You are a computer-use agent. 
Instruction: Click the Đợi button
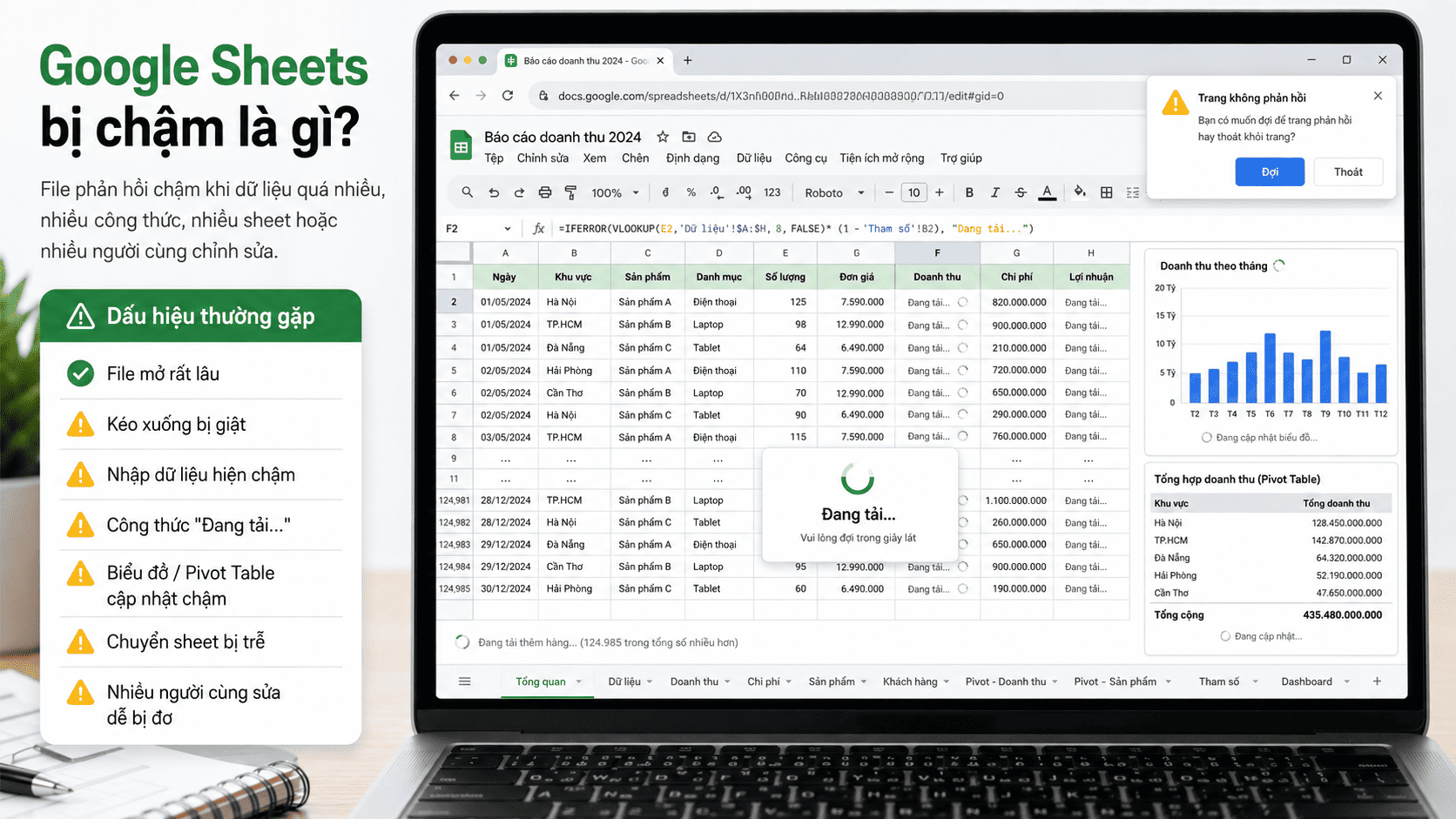coord(1270,171)
